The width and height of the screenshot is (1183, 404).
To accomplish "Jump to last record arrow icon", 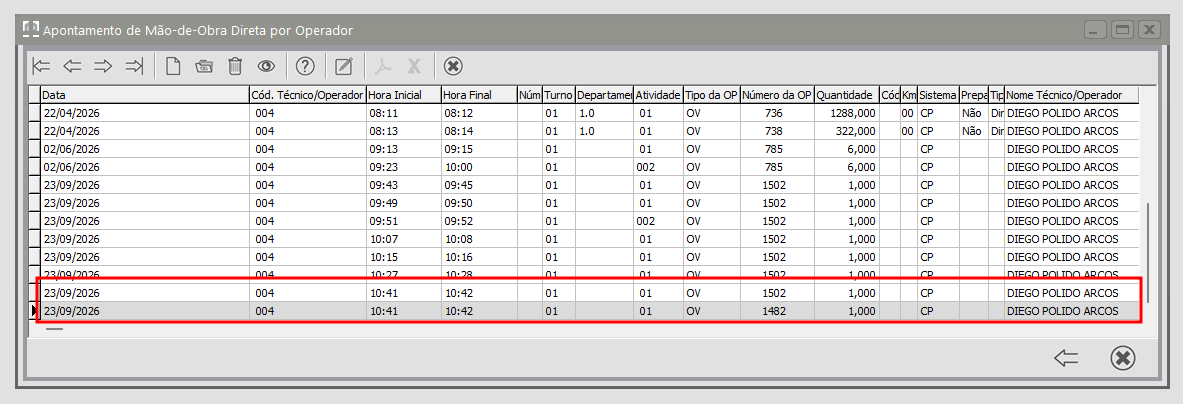I will pos(134,66).
